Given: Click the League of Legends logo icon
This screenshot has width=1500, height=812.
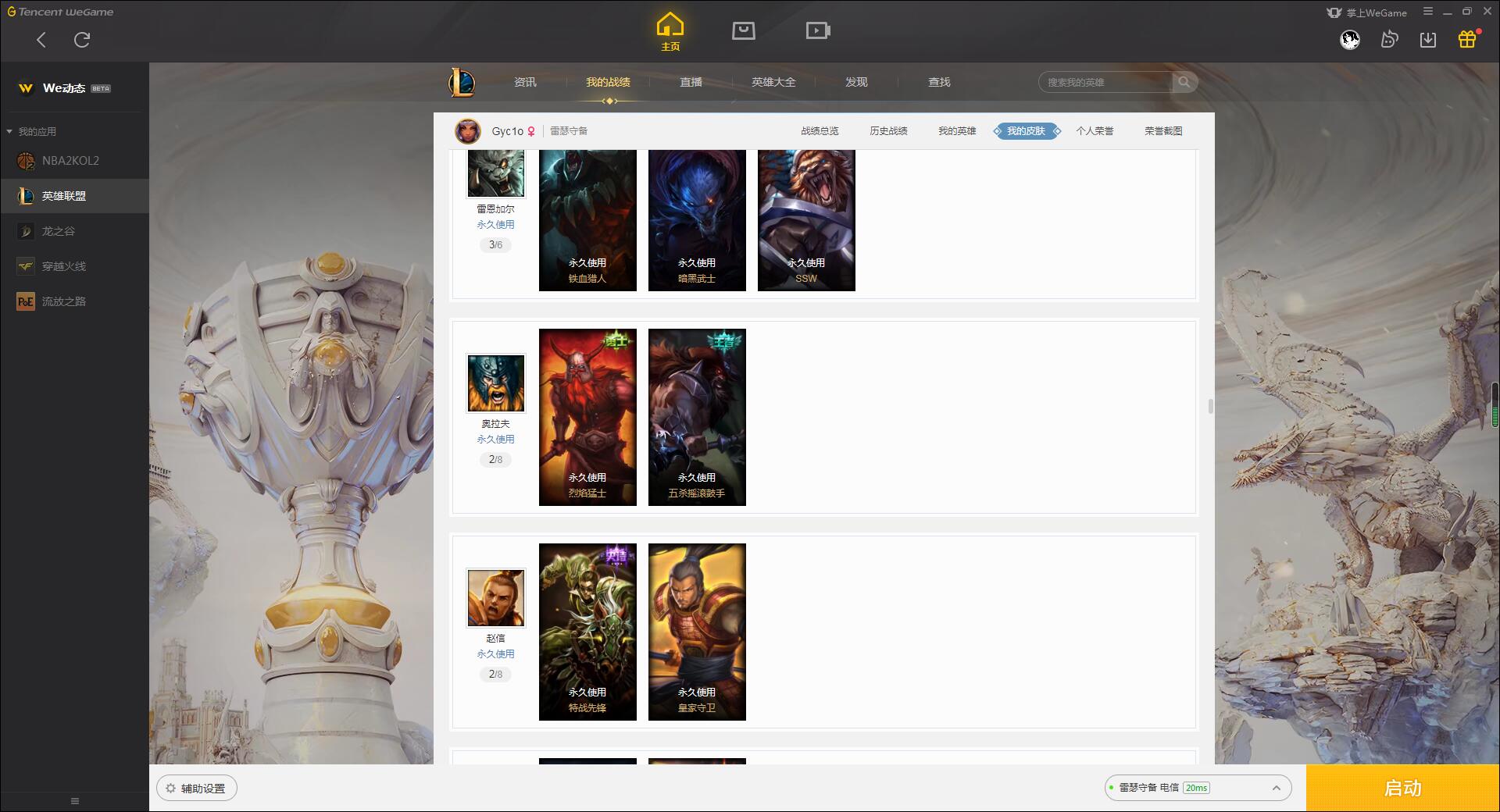Looking at the screenshot, I should click(462, 82).
